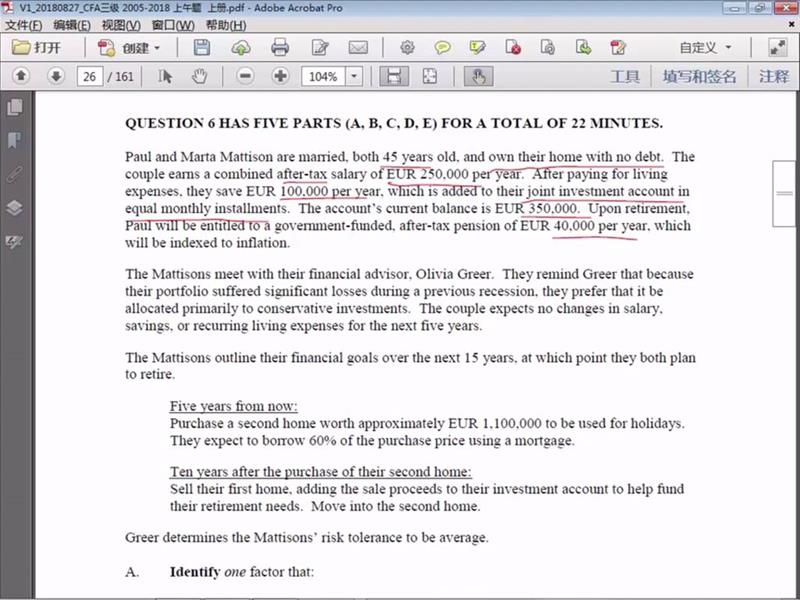The height and width of the screenshot is (600, 800).
Task: Zoom in with the plus button
Action: click(280, 77)
